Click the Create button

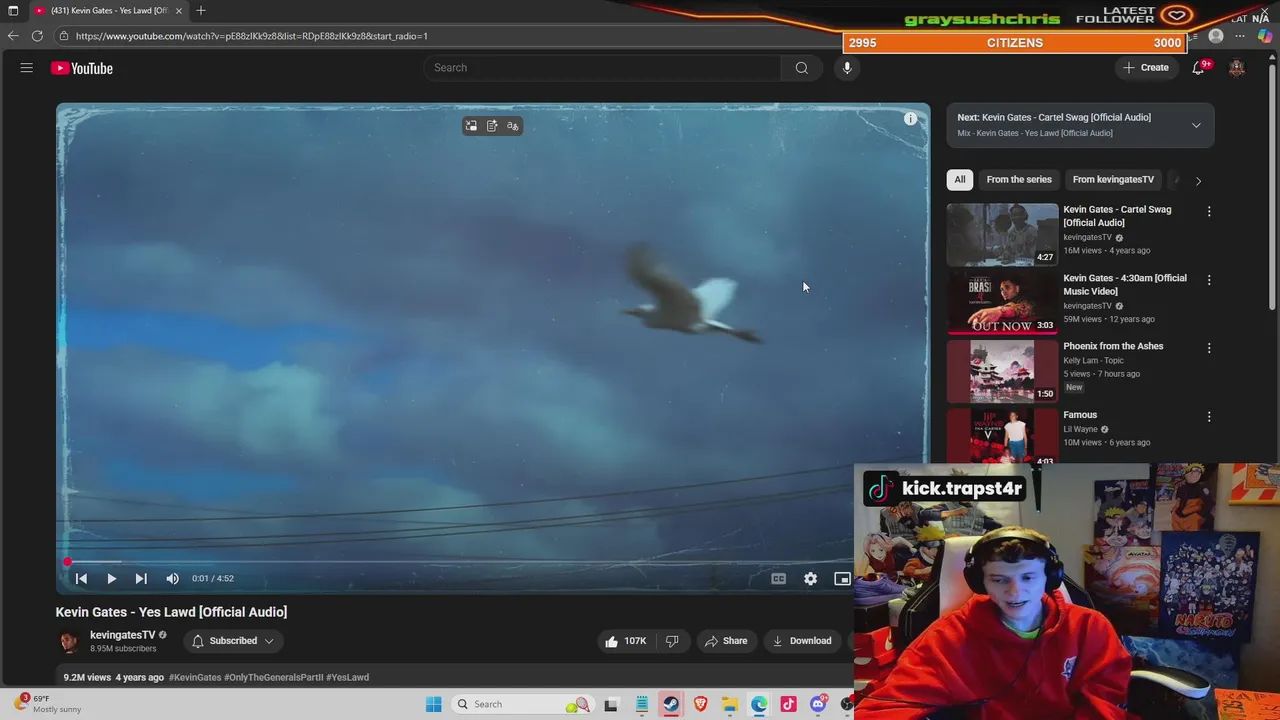[x=1145, y=68]
